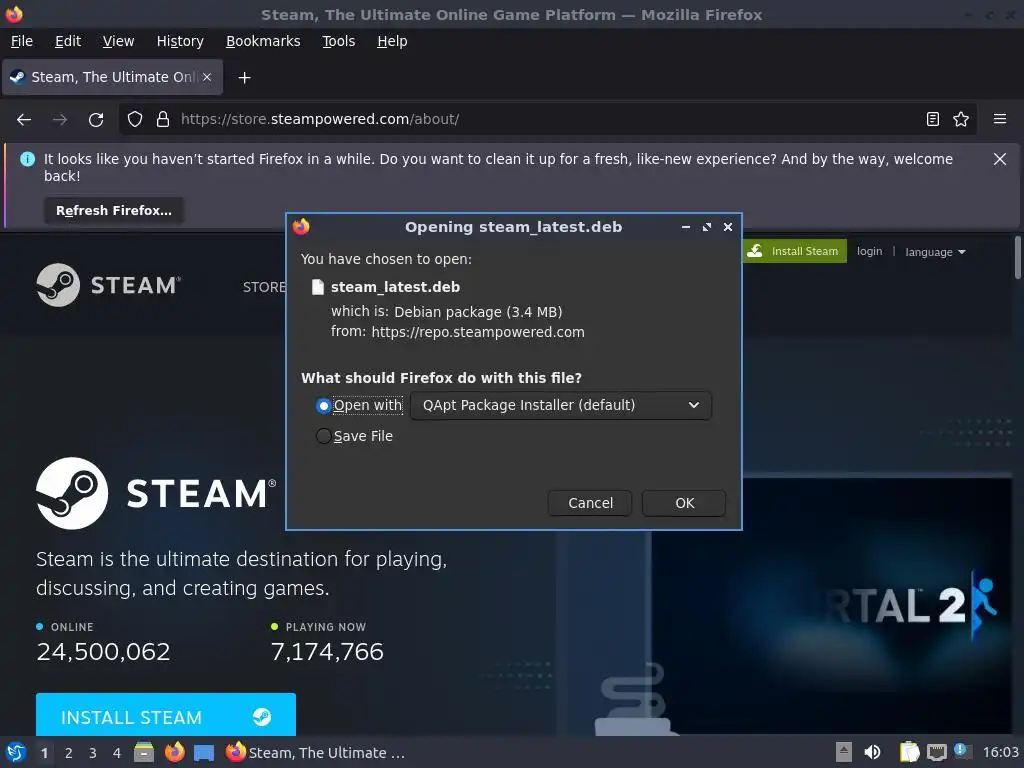Click the page vertical scrollbar
The image size is (1024, 768).
(1017, 257)
